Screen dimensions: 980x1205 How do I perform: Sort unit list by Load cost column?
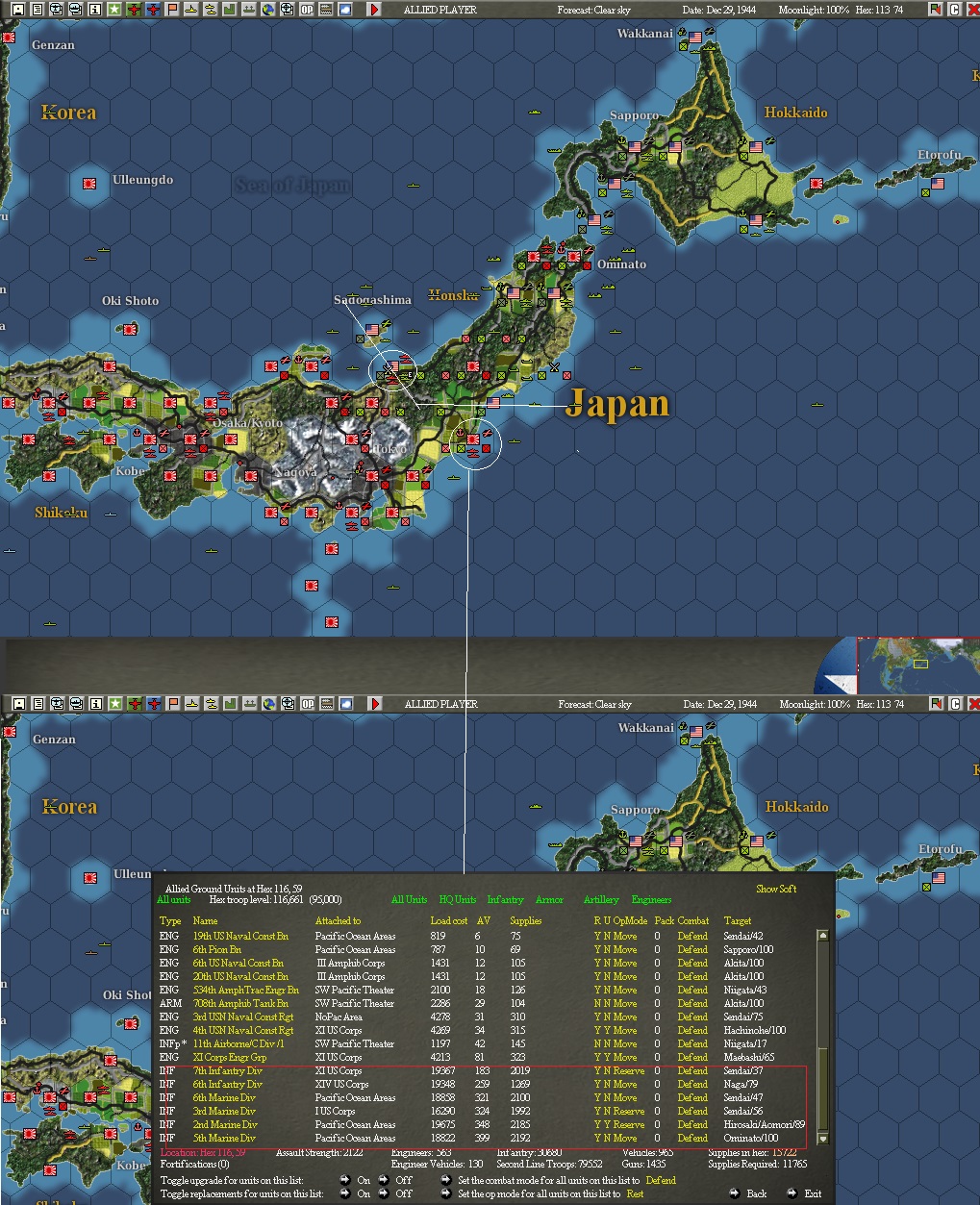(449, 920)
